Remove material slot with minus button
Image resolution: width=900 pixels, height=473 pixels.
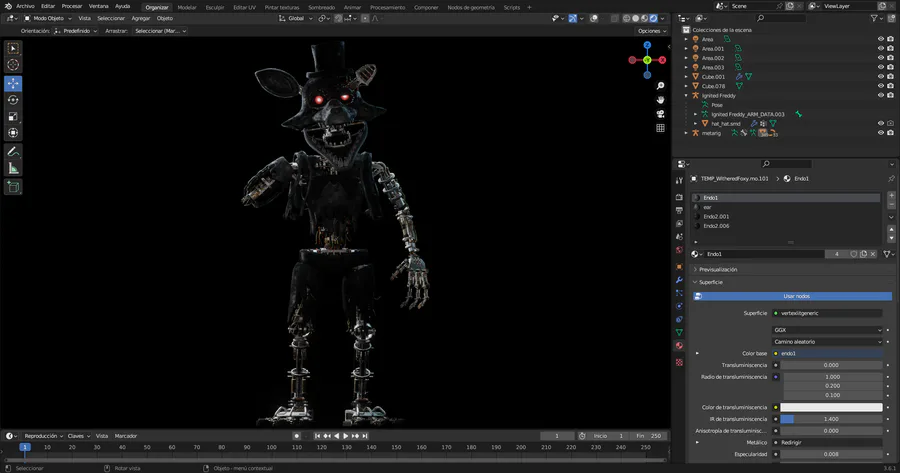click(x=891, y=205)
